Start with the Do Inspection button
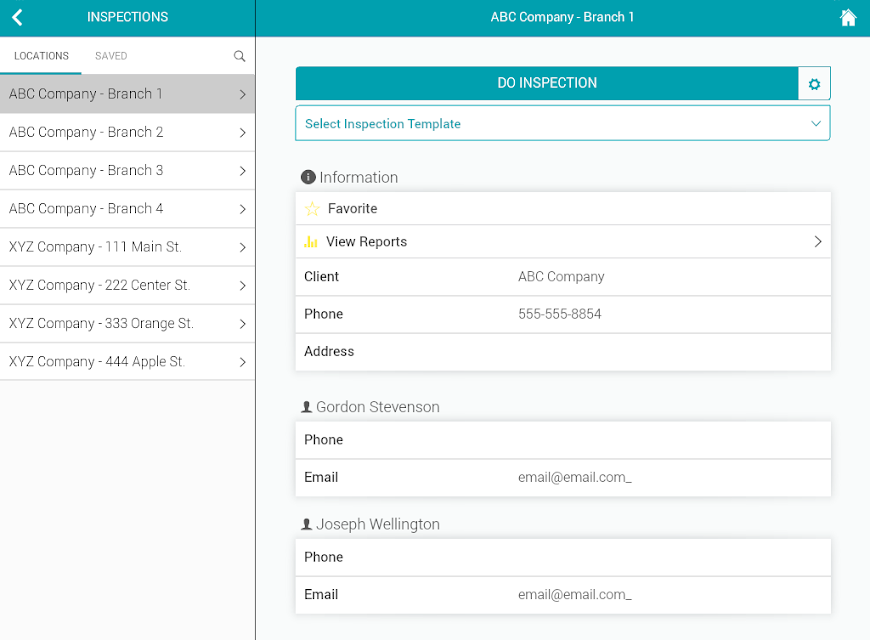Screen dimensions: 870x640 [x=547, y=83]
